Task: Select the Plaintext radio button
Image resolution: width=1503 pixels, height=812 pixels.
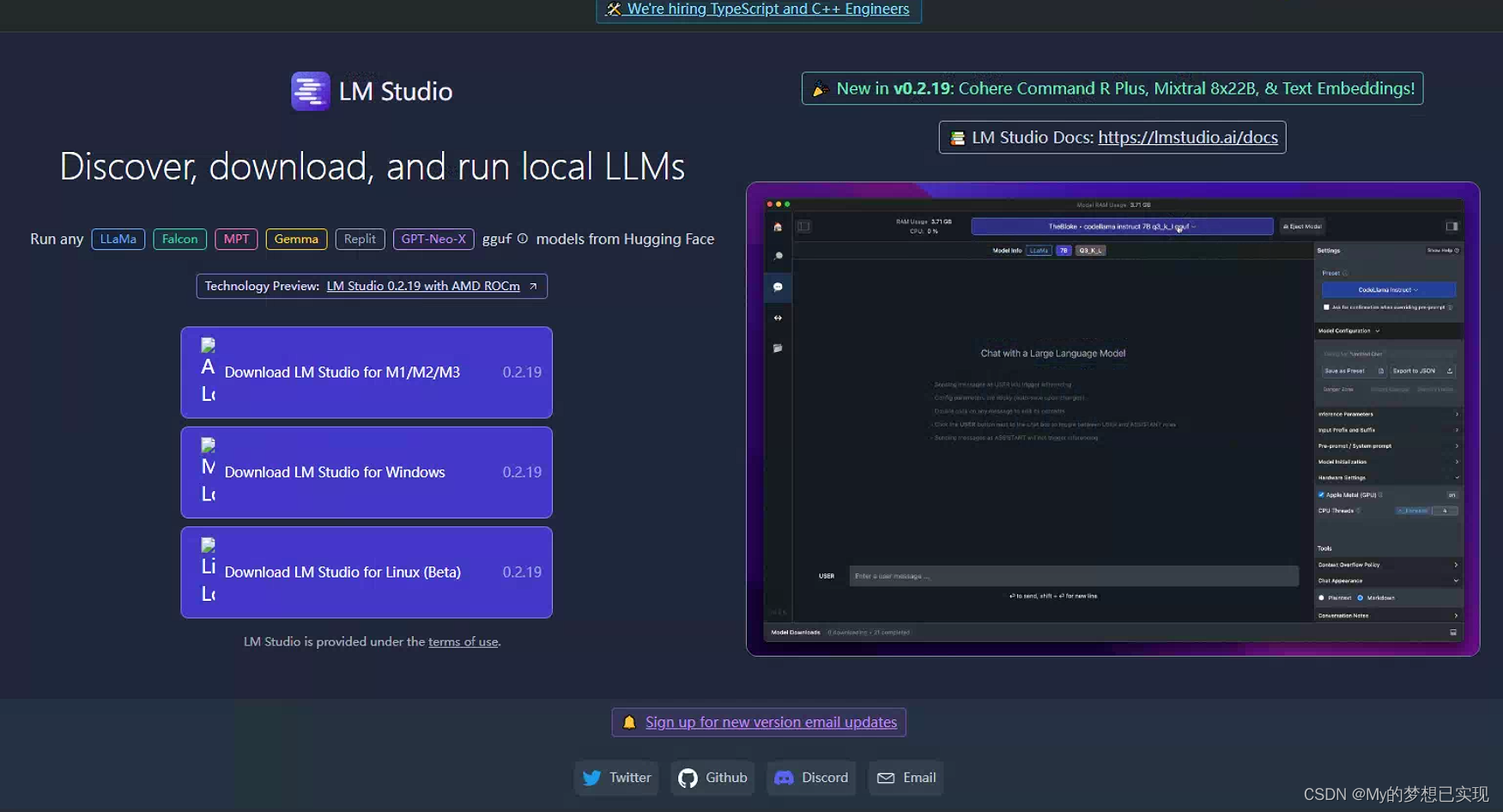Action: 1321,597
